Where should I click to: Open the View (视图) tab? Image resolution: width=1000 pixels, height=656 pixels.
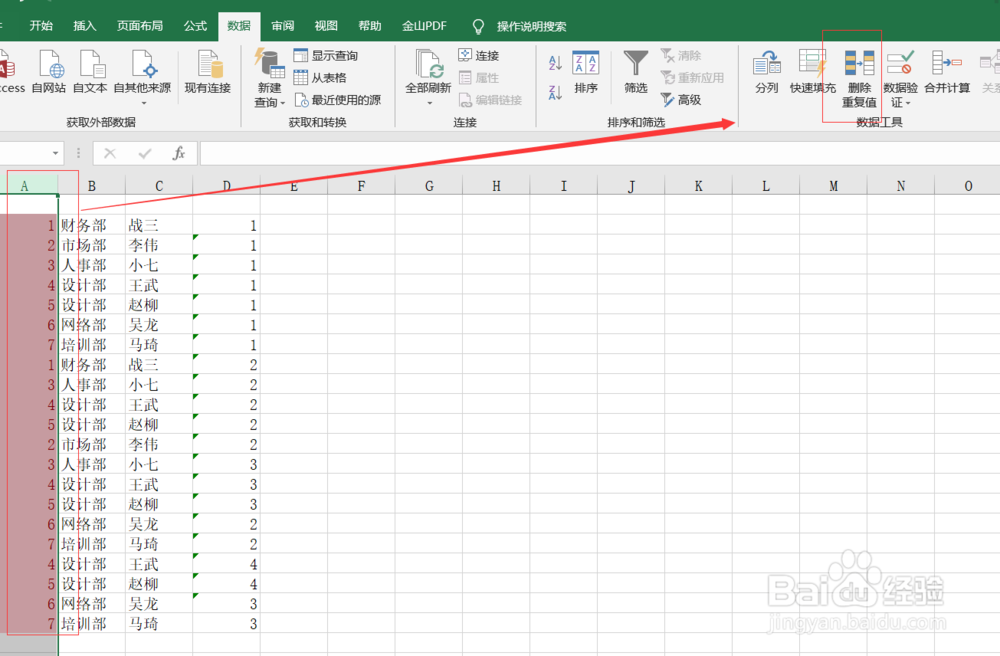[326, 26]
